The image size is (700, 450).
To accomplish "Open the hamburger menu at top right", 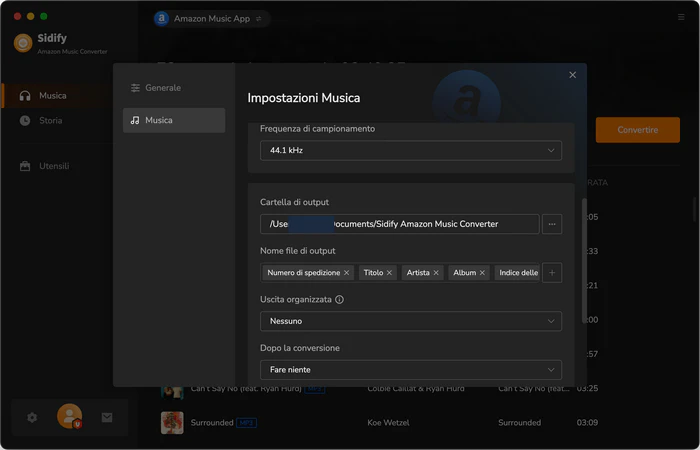I will point(681,17).
